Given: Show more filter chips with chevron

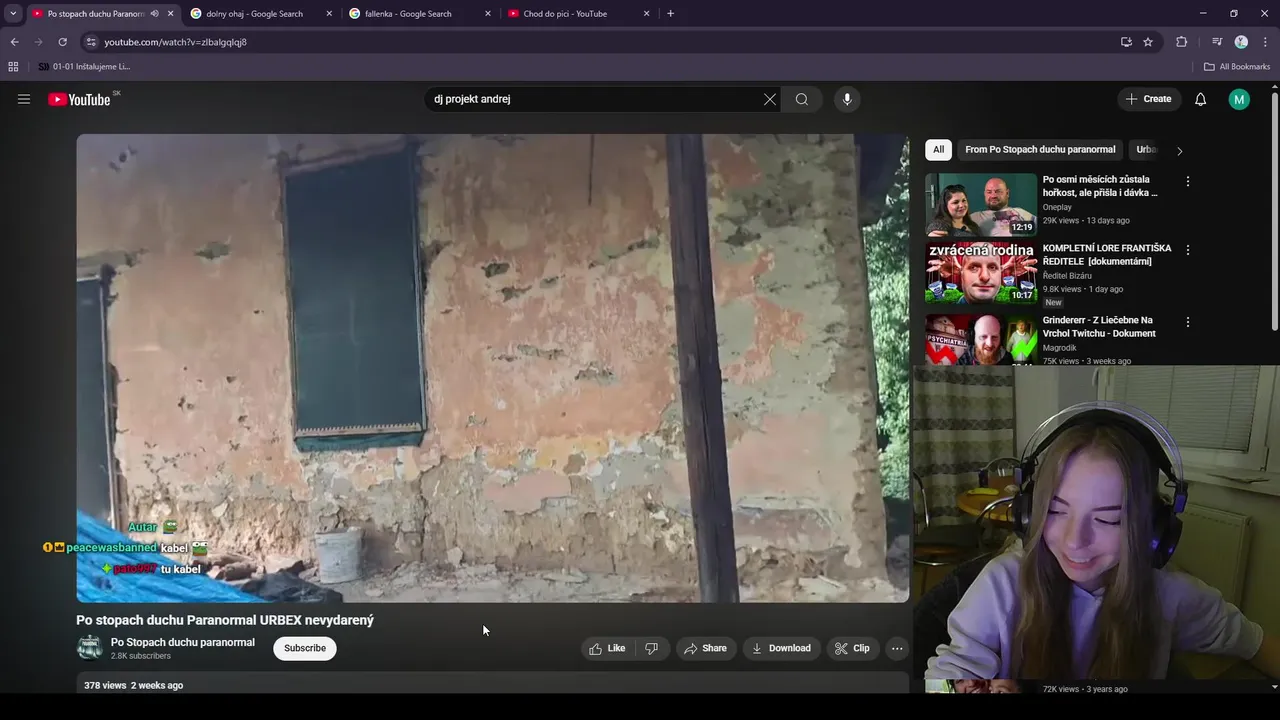Looking at the screenshot, I should click(x=1179, y=151).
